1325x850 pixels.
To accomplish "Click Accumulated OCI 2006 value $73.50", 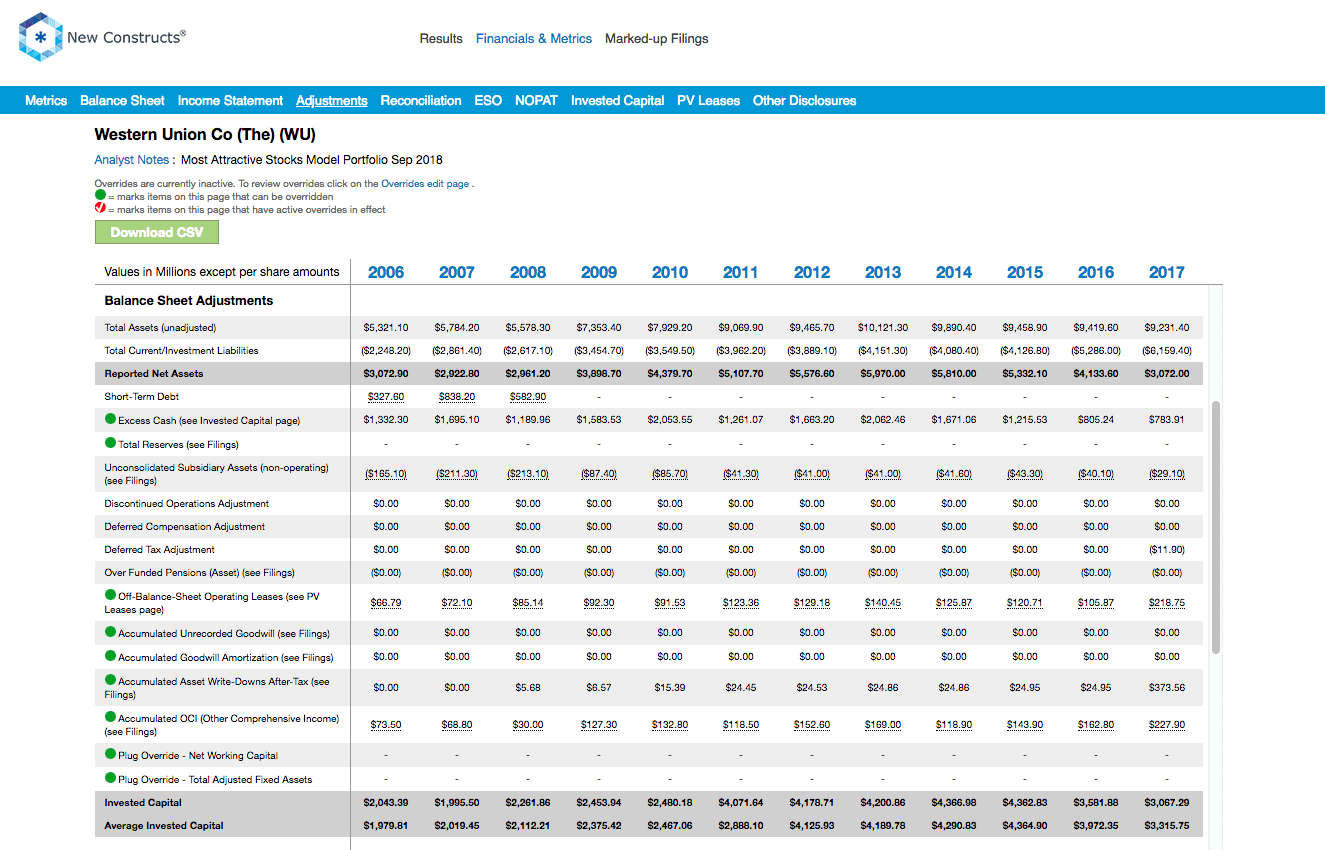I will [386, 725].
